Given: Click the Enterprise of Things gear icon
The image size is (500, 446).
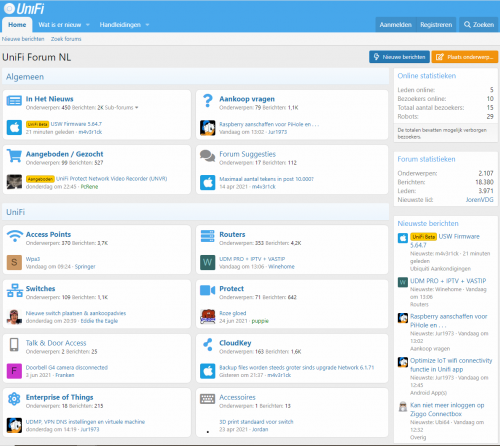Looking at the screenshot, I should tap(14, 399).
